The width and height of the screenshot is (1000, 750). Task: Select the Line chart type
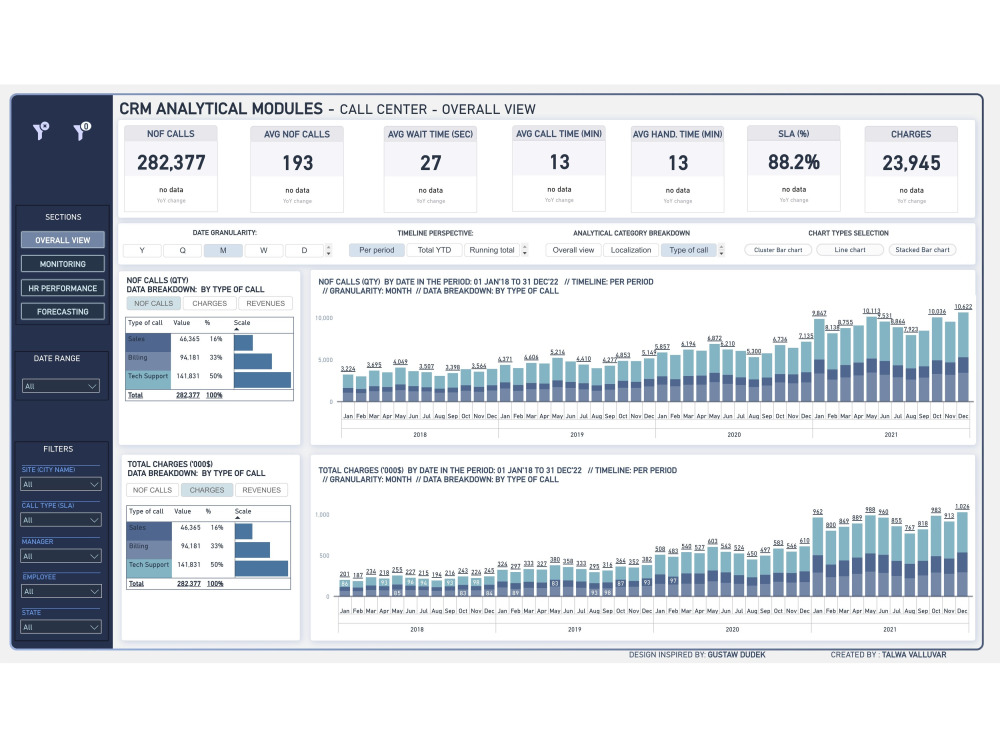pyautogui.click(x=849, y=250)
